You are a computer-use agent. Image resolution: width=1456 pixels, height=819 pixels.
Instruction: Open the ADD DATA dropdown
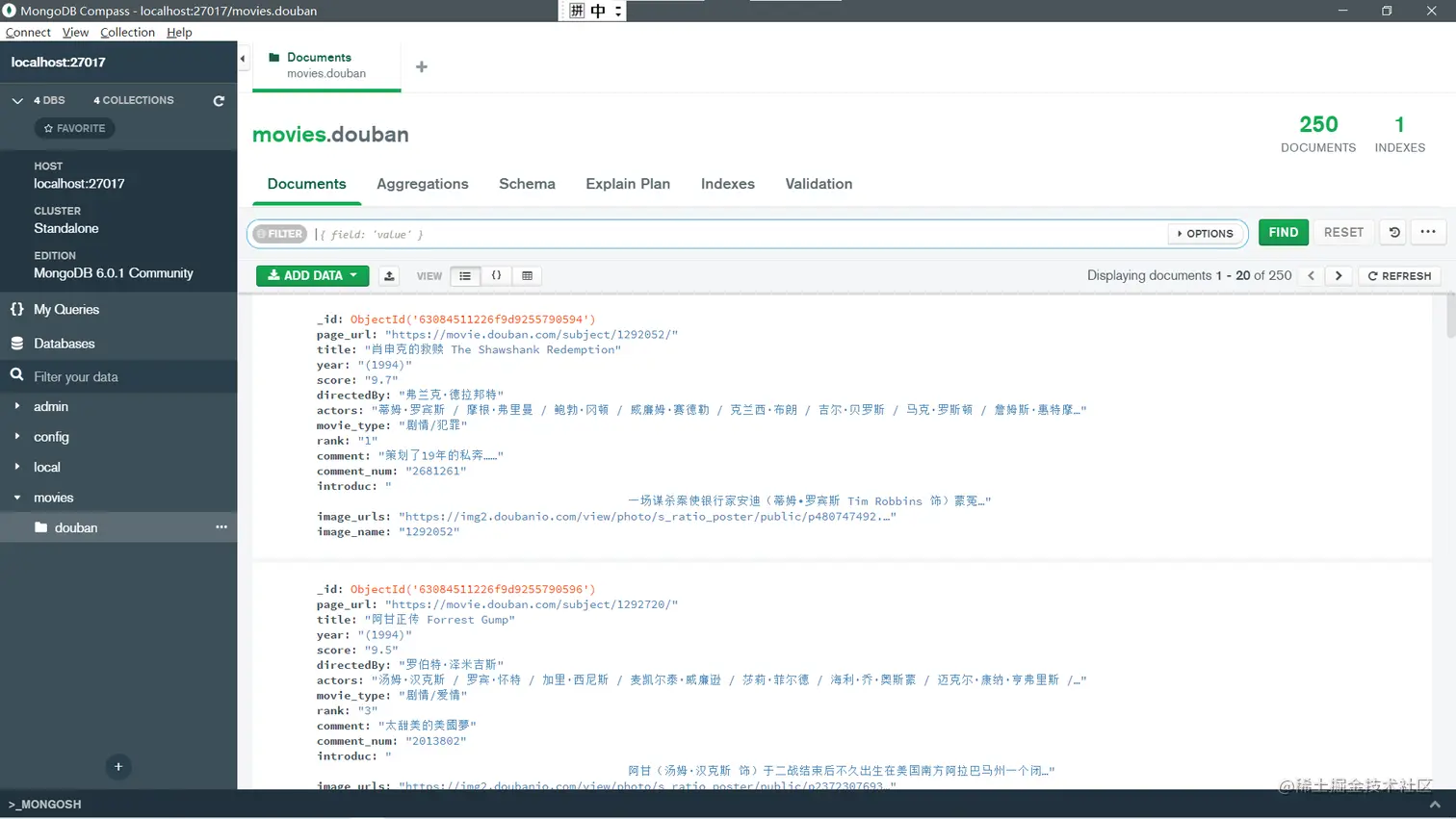pyautogui.click(x=313, y=276)
